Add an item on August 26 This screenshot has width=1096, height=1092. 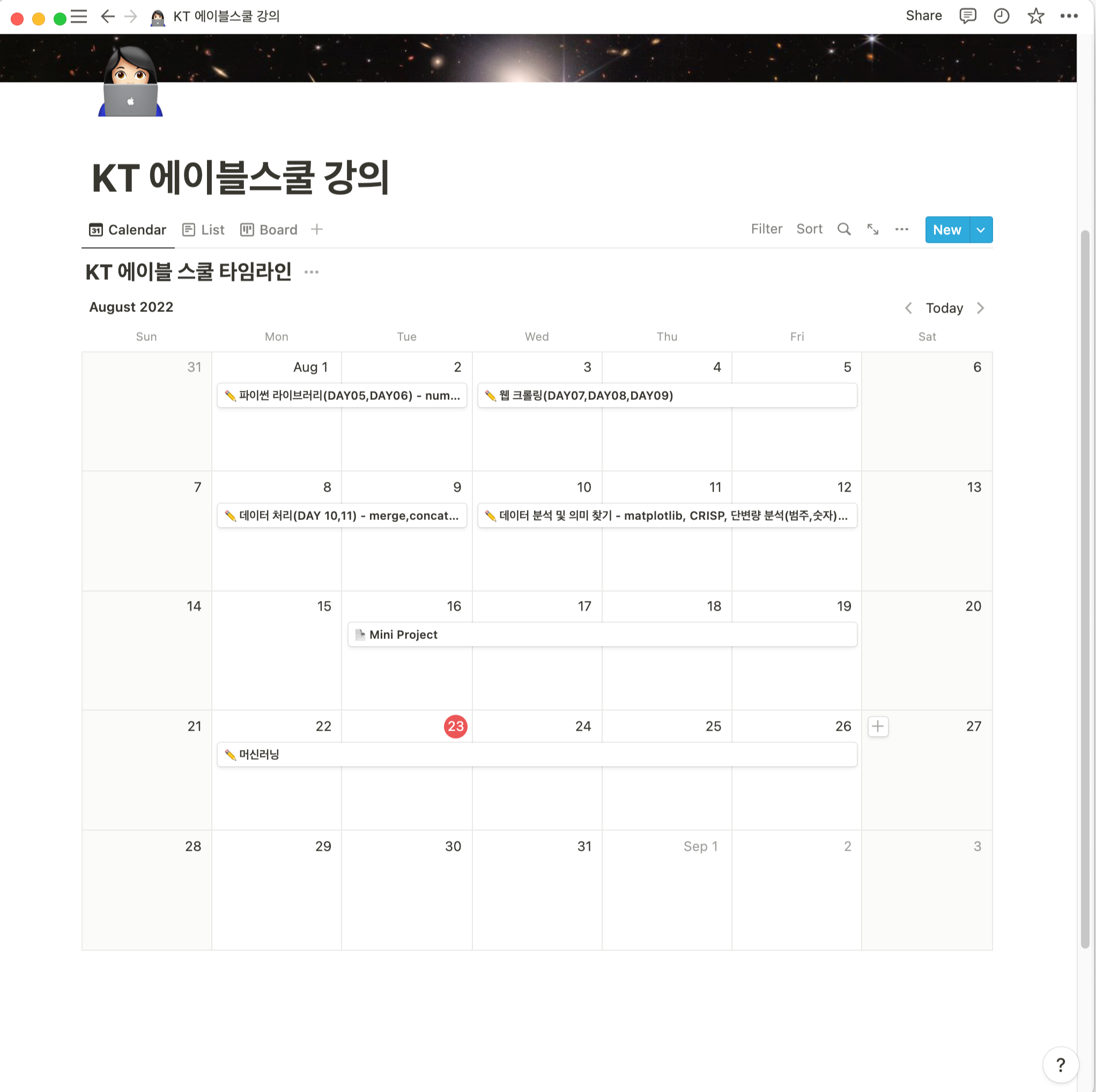pyautogui.click(x=878, y=726)
